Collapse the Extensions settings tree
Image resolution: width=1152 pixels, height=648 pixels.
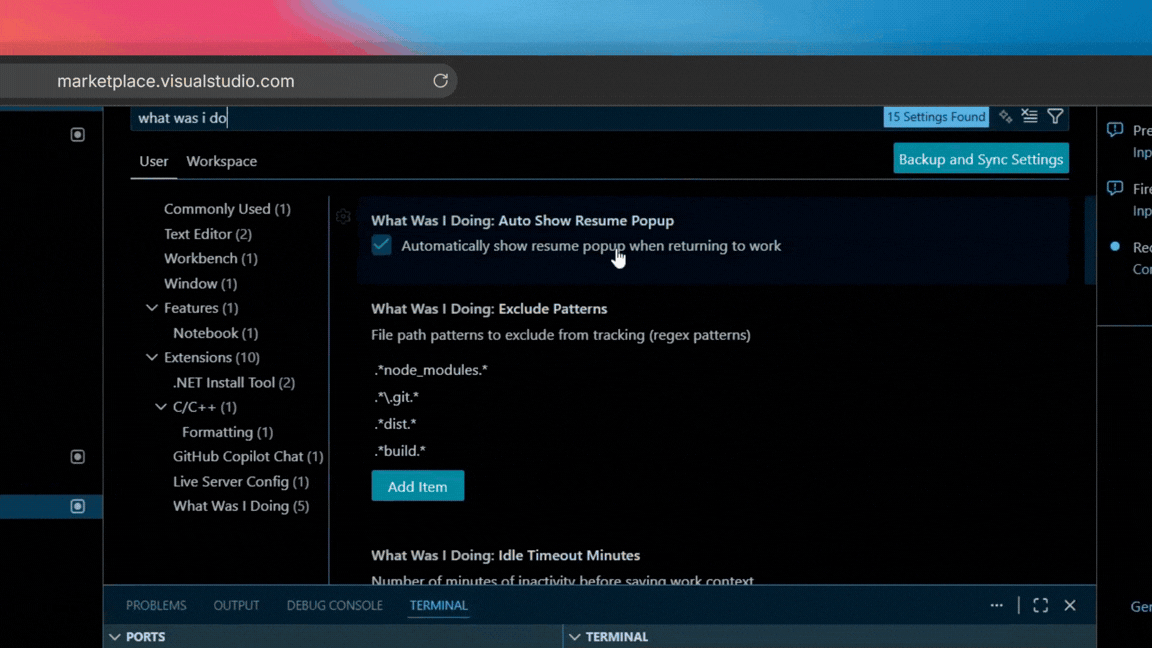click(152, 357)
